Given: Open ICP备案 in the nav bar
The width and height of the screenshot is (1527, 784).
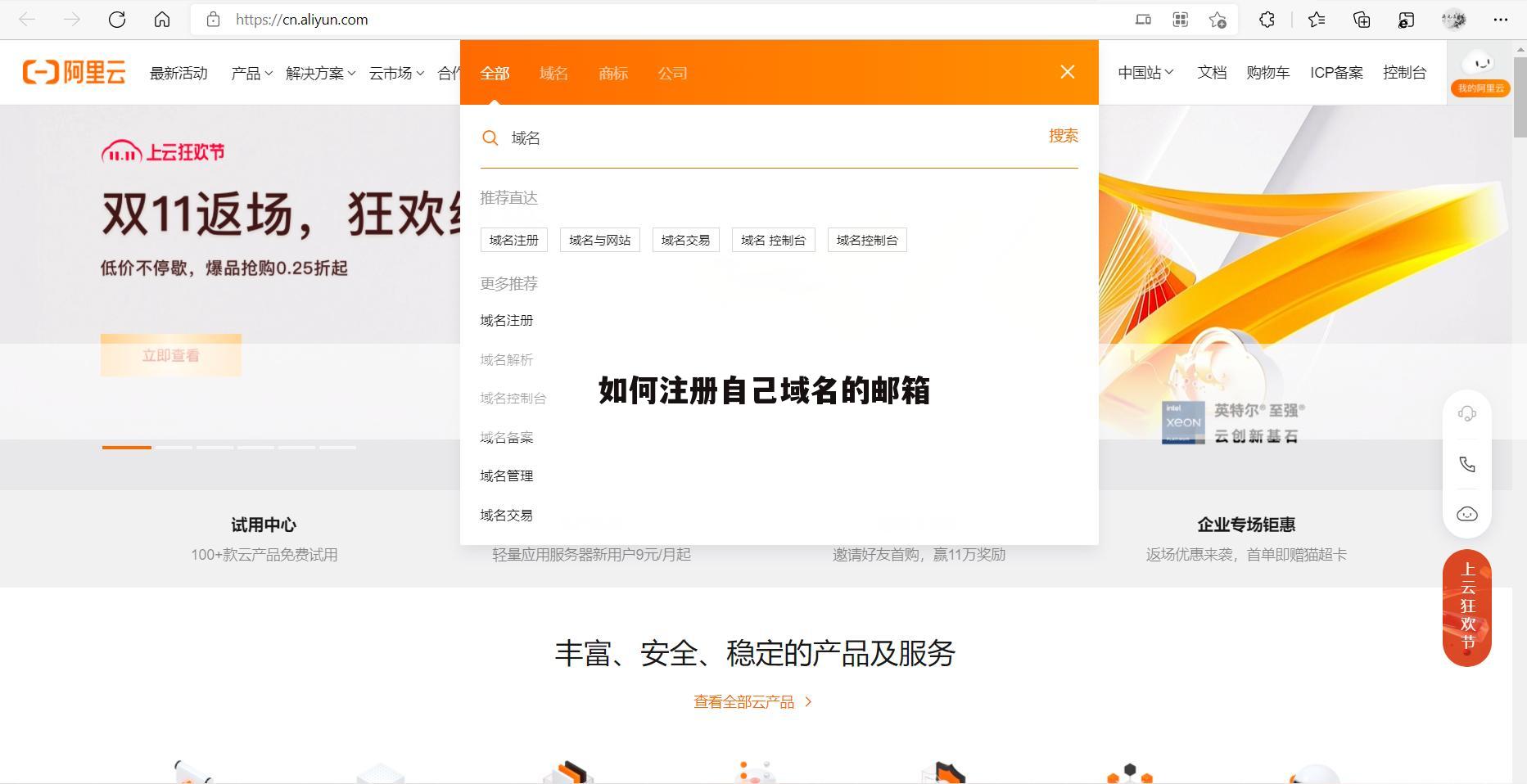Looking at the screenshot, I should [1336, 72].
